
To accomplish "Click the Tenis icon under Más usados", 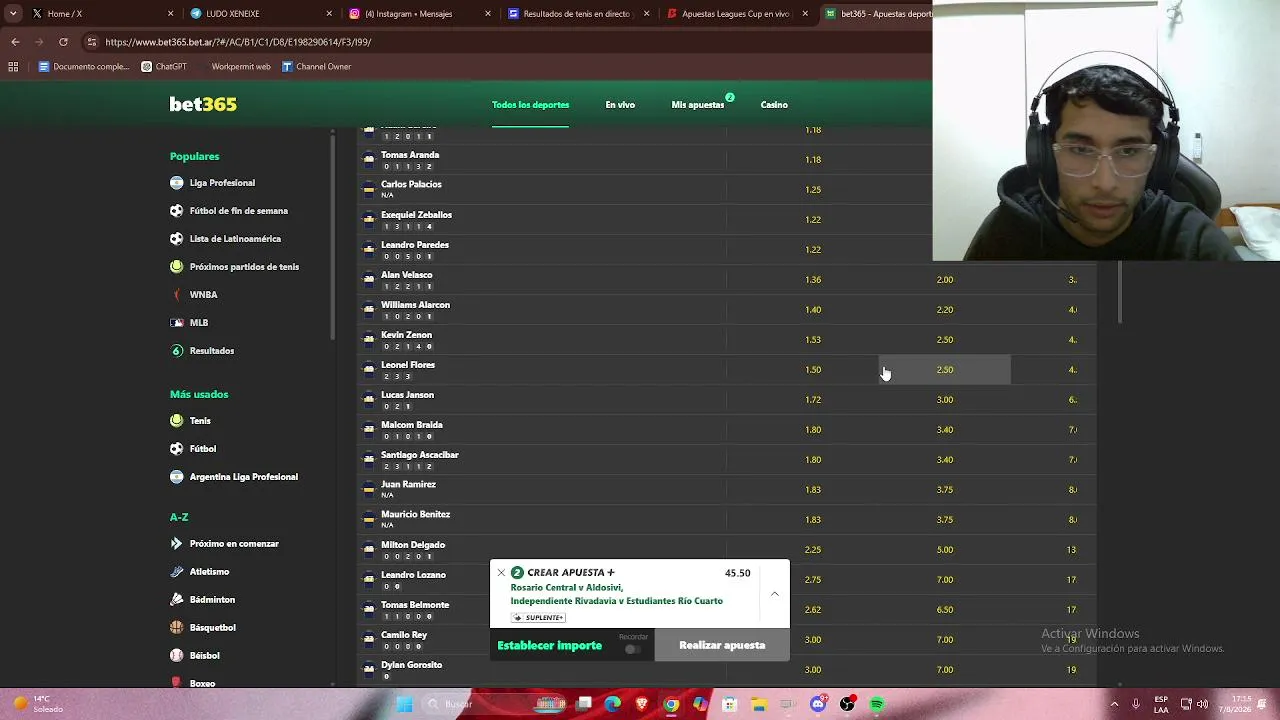I will pyautogui.click(x=177, y=421).
